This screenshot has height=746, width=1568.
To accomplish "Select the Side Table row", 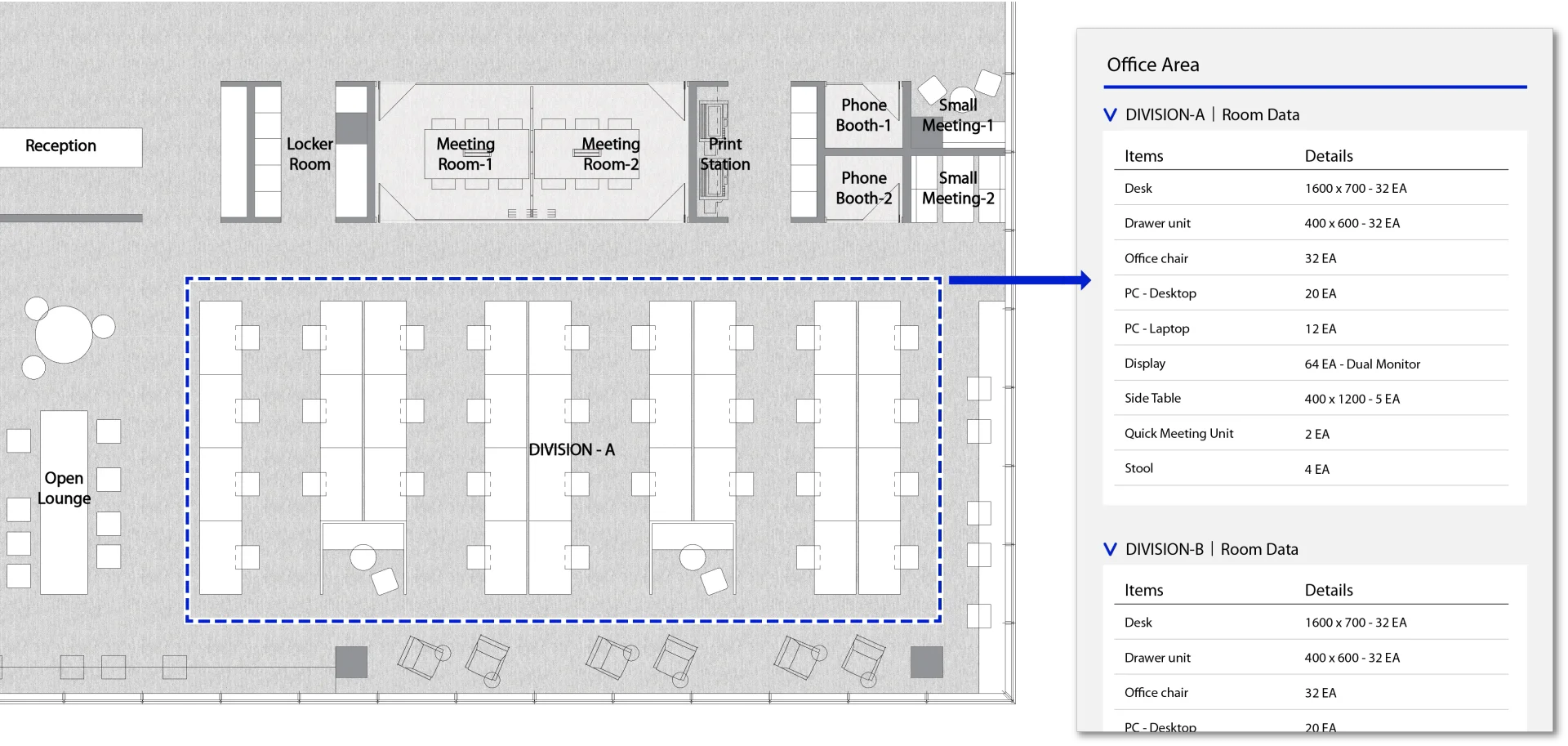I will tap(1312, 399).
